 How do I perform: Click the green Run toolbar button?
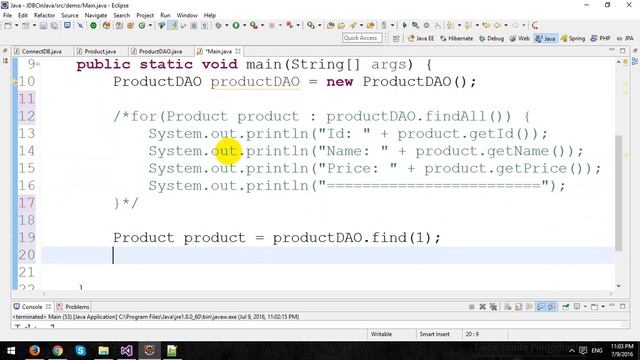(236, 25)
